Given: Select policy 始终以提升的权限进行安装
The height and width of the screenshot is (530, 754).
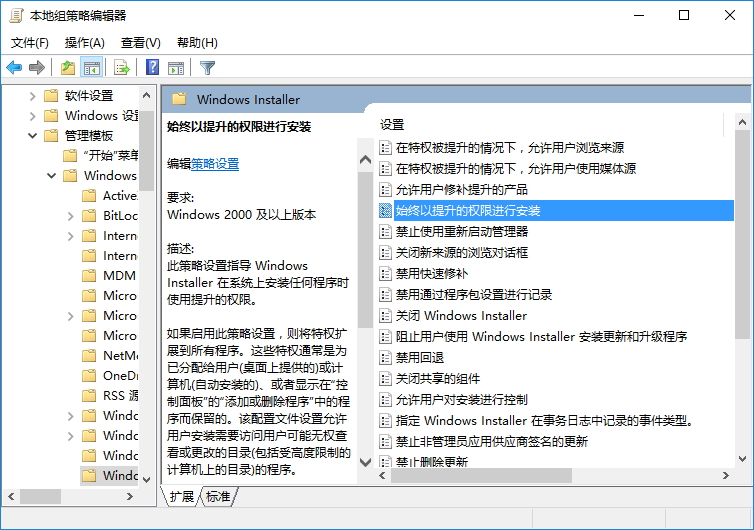Looking at the screenshot, I should [x=564, y=211].
